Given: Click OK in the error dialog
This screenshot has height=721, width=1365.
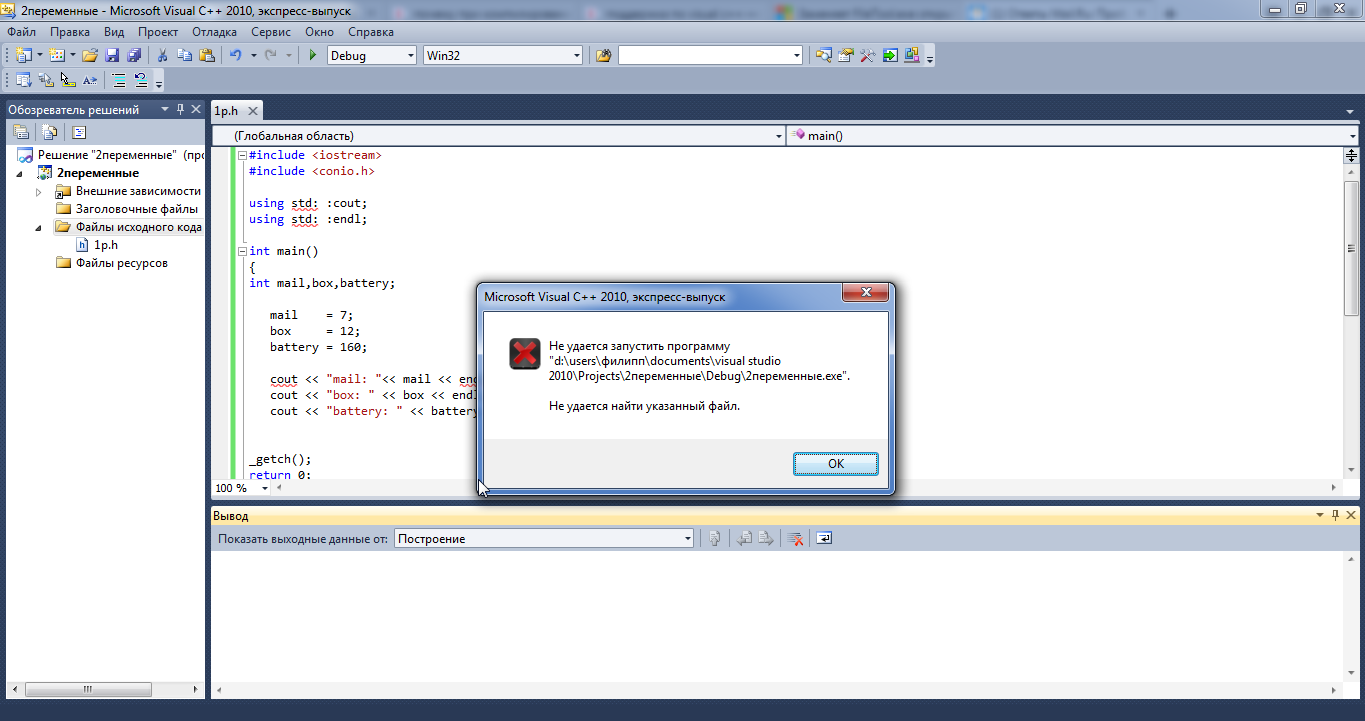Looking at the screenshot, I should tap(836, 464).
